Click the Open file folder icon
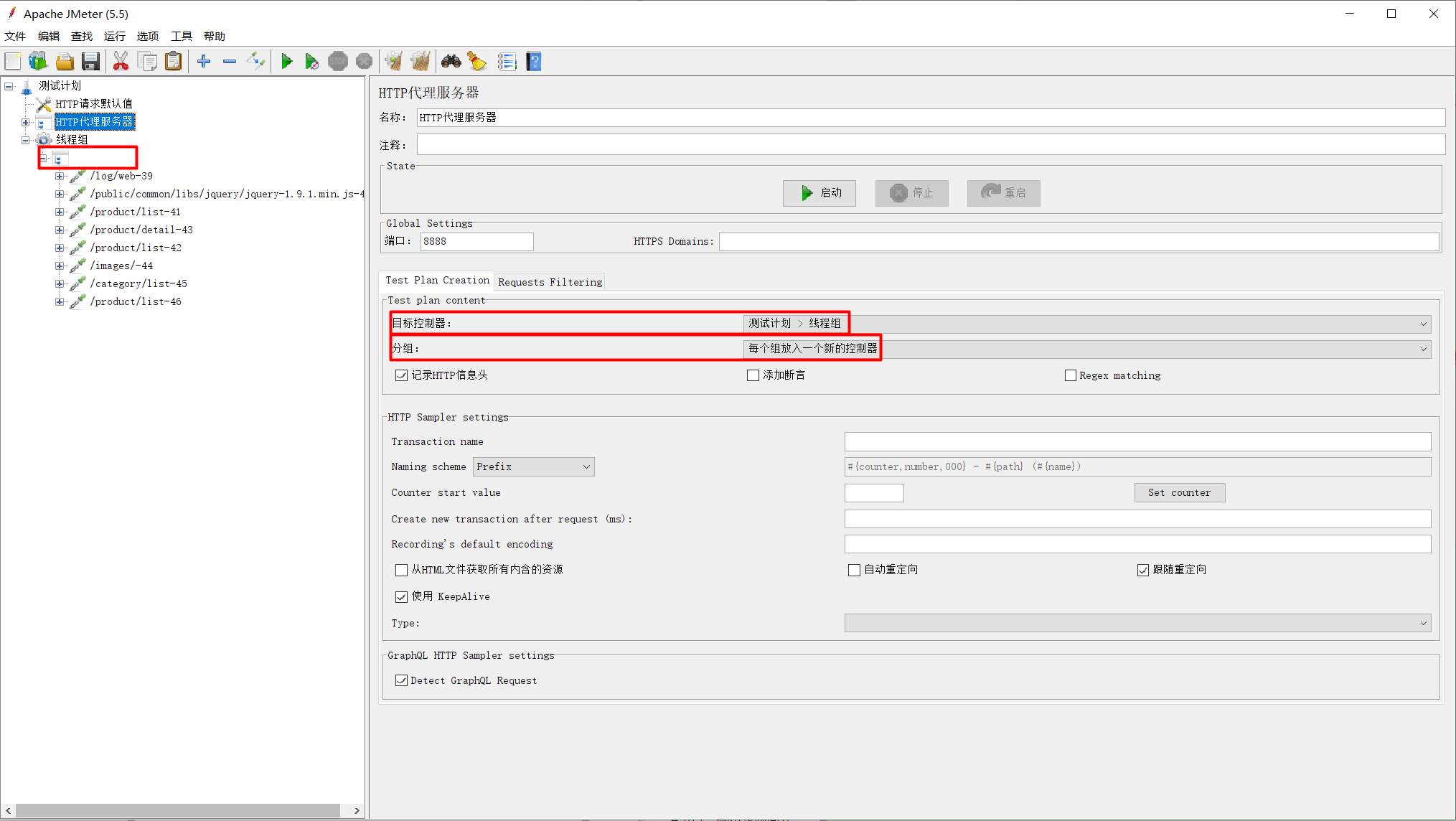Viewport: 1456px width, 821px height. [x=65, y=62]
